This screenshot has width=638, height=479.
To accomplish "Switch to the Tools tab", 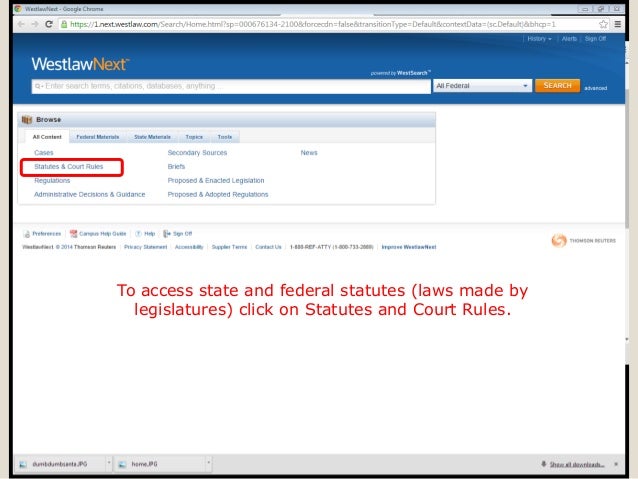I will click(x=225, y=137).
